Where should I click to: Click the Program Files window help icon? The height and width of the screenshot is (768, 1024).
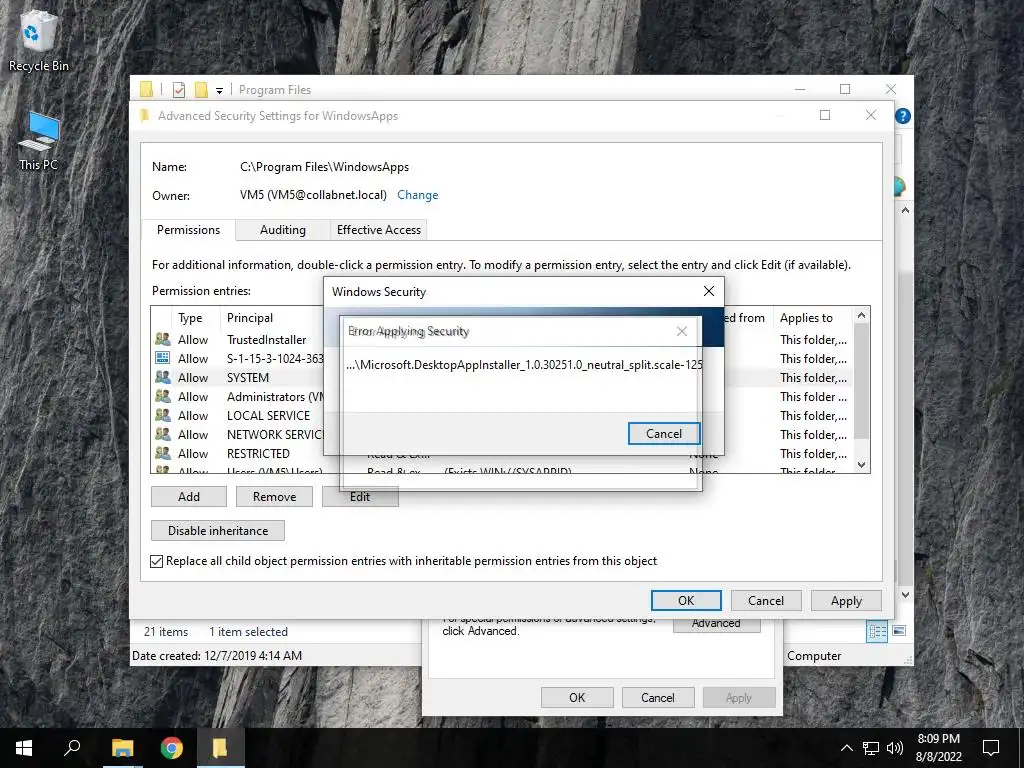903,116
